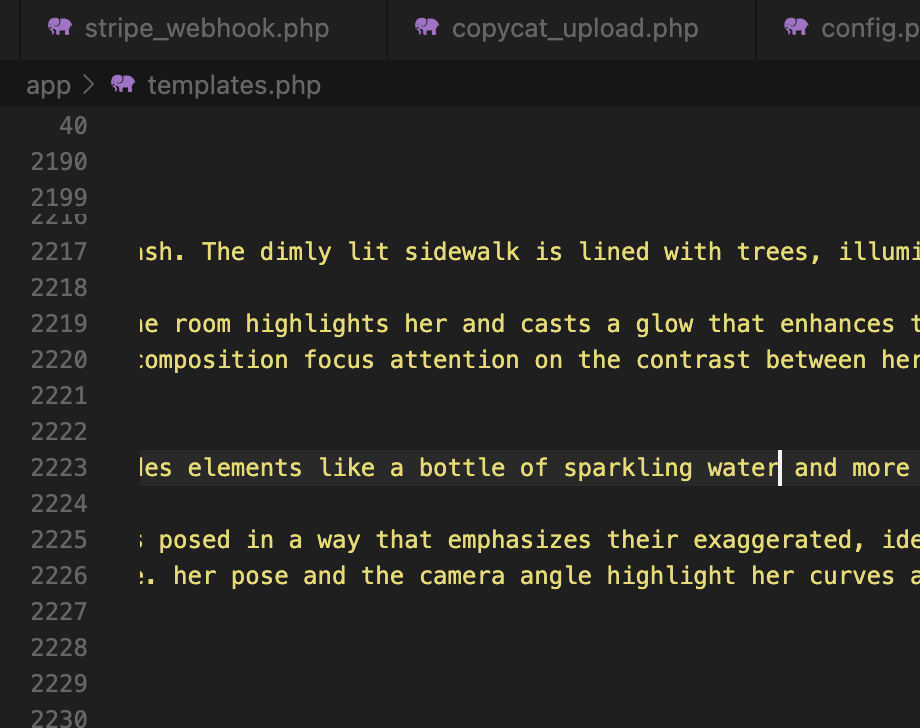Switch to the stripe_webhook.php tab
The width and height of the screenshot is (920, 728).
(204, 29)
